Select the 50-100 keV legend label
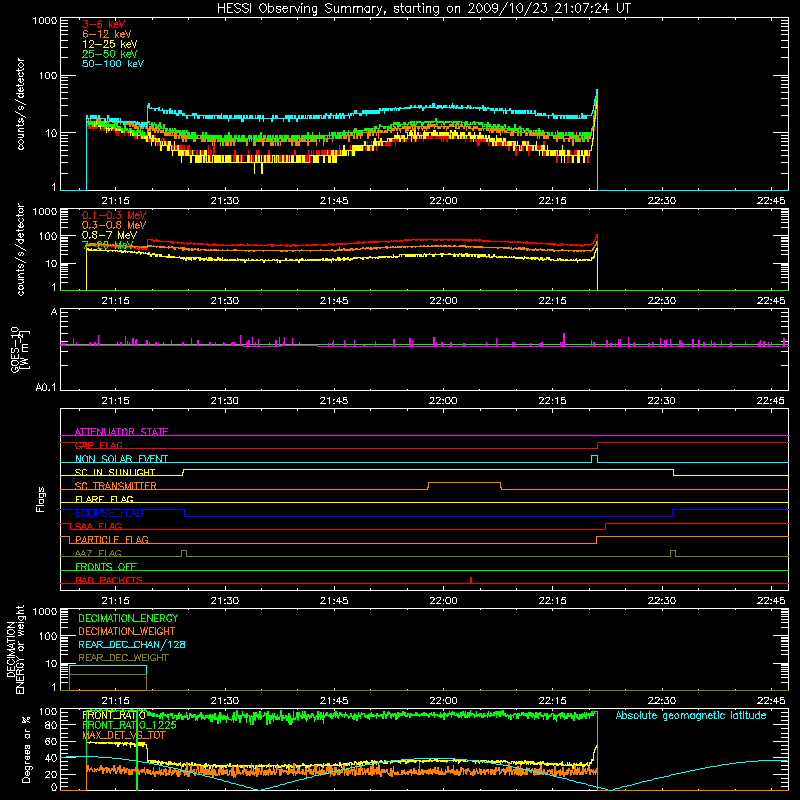Viewport: 800px width, 800px height. tap(113, 64)
